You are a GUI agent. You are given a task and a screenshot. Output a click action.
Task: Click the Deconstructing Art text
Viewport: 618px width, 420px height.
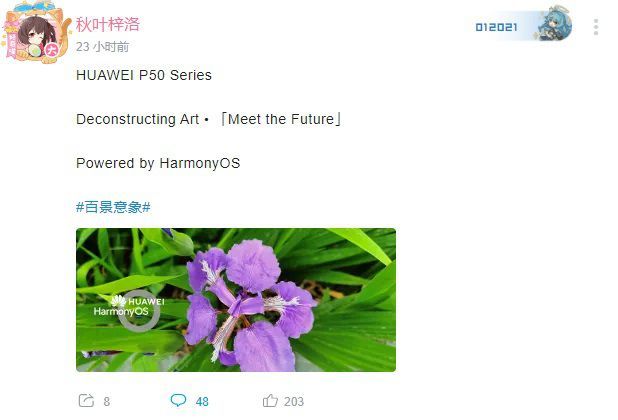click(137, 119)
